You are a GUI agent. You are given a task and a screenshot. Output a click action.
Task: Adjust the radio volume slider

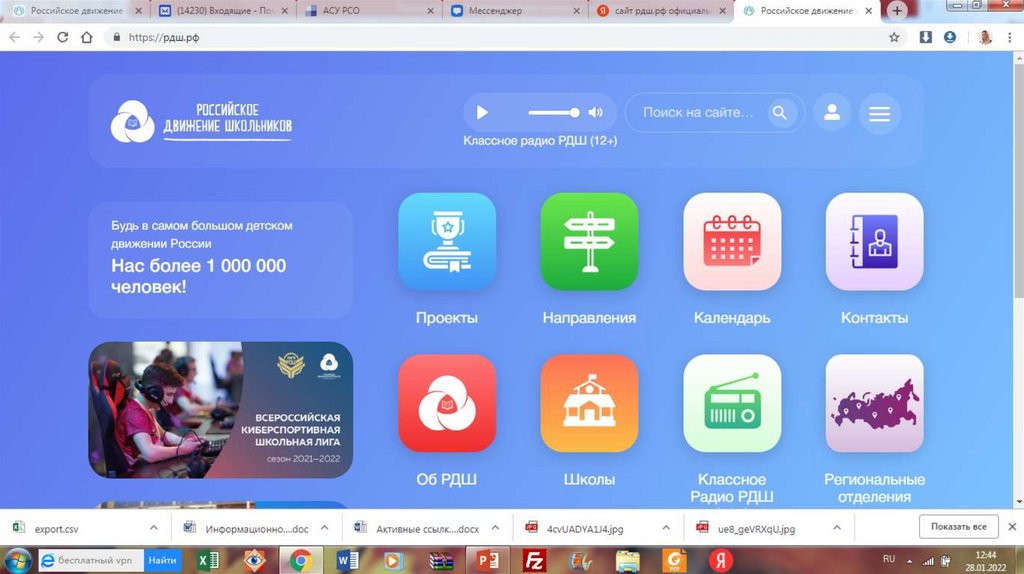click(x=554, y=112)
